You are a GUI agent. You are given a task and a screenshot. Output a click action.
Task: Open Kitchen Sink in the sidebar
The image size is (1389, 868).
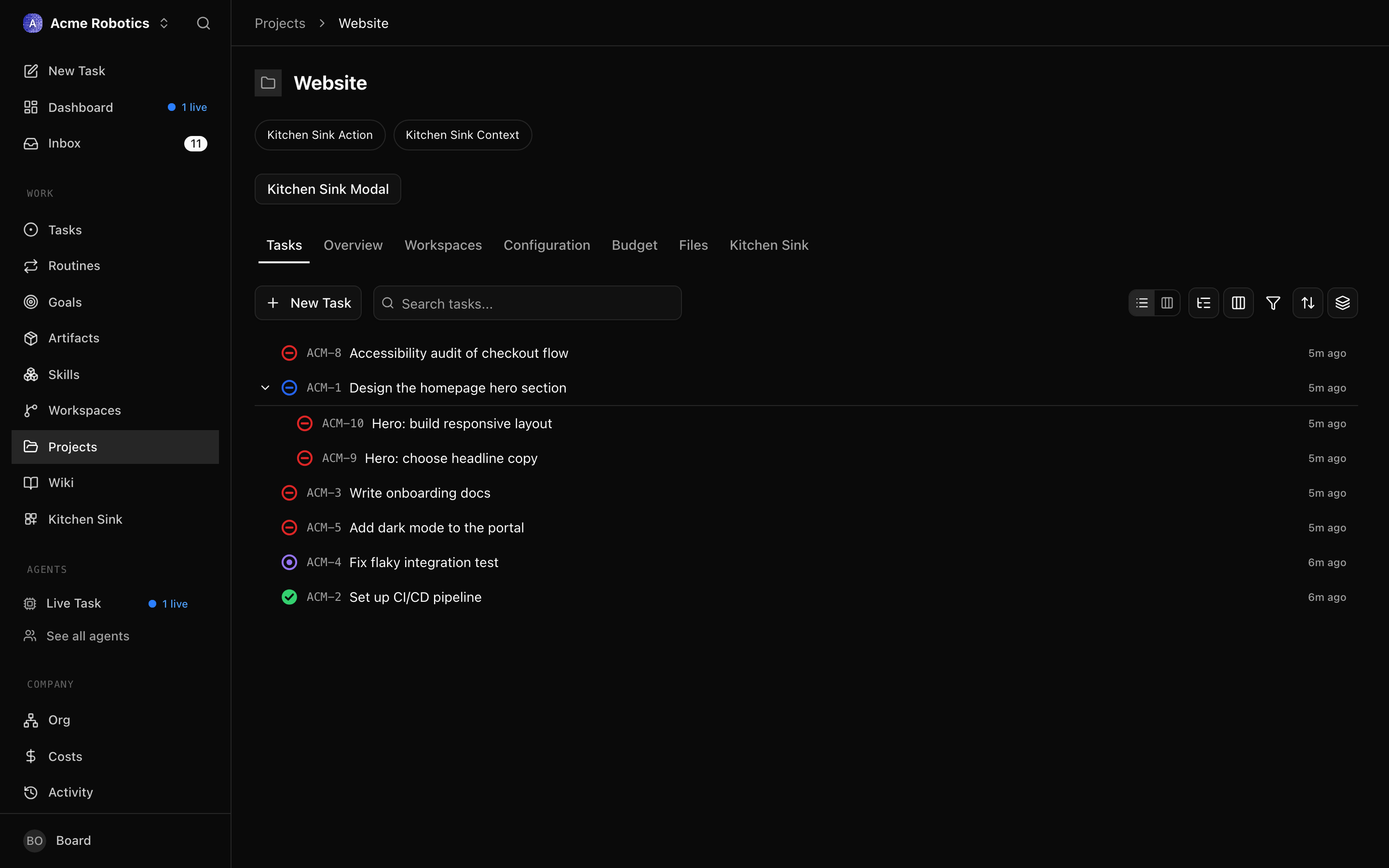[115, 519]
